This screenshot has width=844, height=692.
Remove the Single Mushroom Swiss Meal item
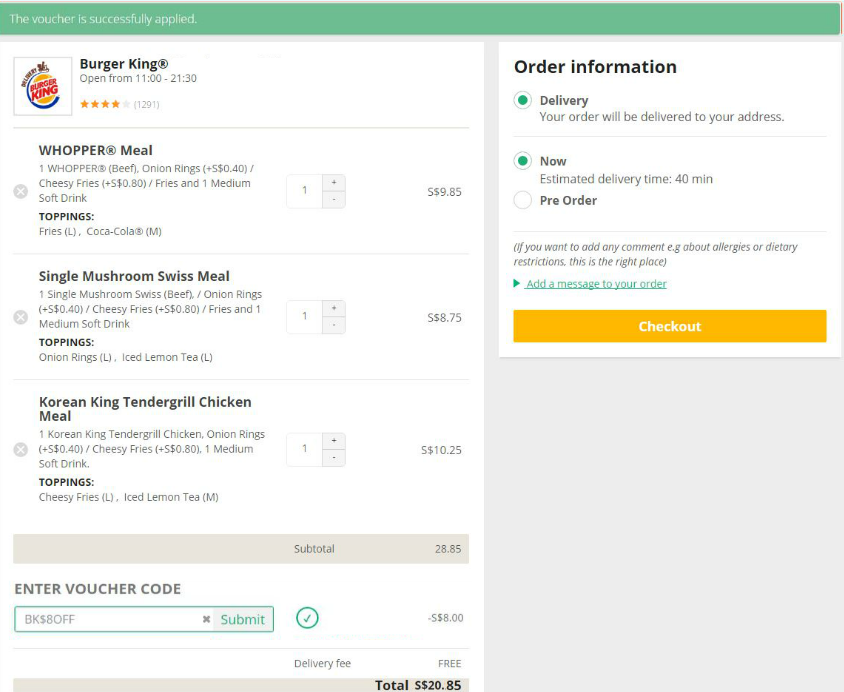click(20, 317)
